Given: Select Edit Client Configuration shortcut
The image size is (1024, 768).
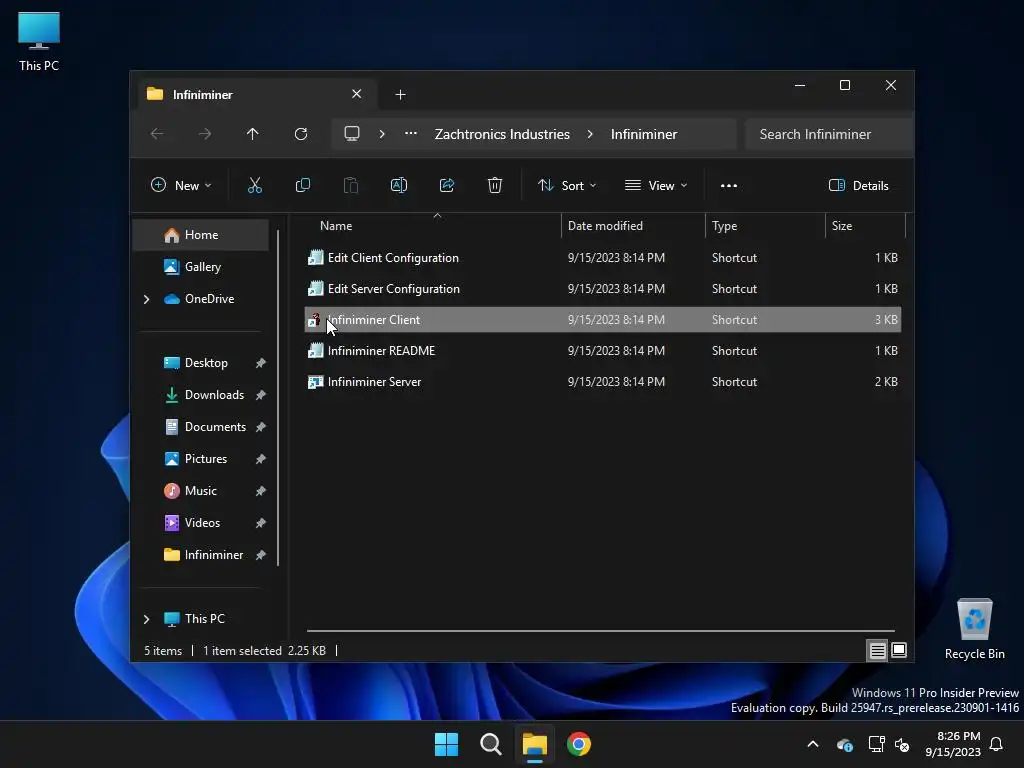Looking at the screenshot, I should pos(603,258).
